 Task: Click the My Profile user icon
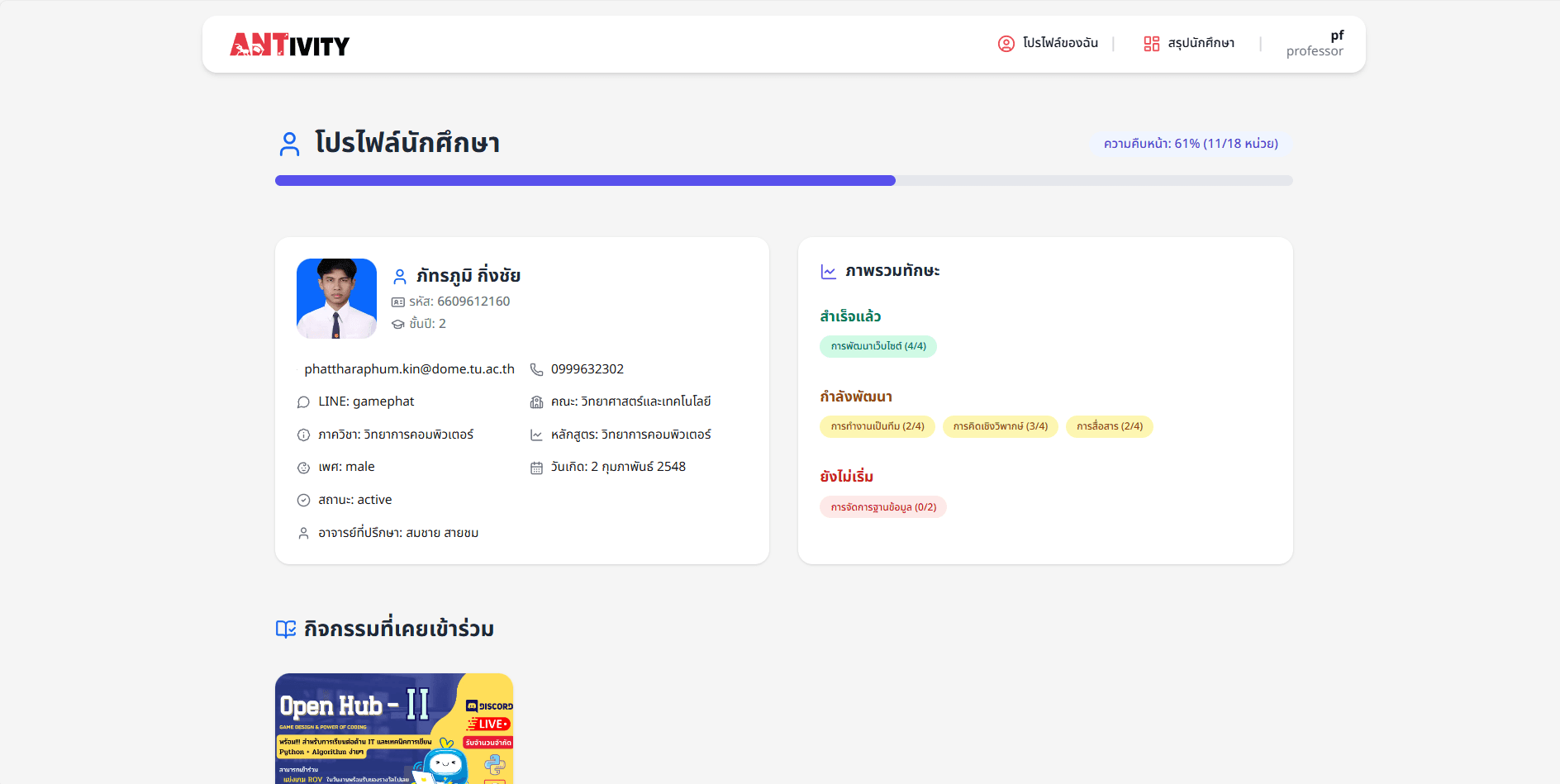(1006, 44)
